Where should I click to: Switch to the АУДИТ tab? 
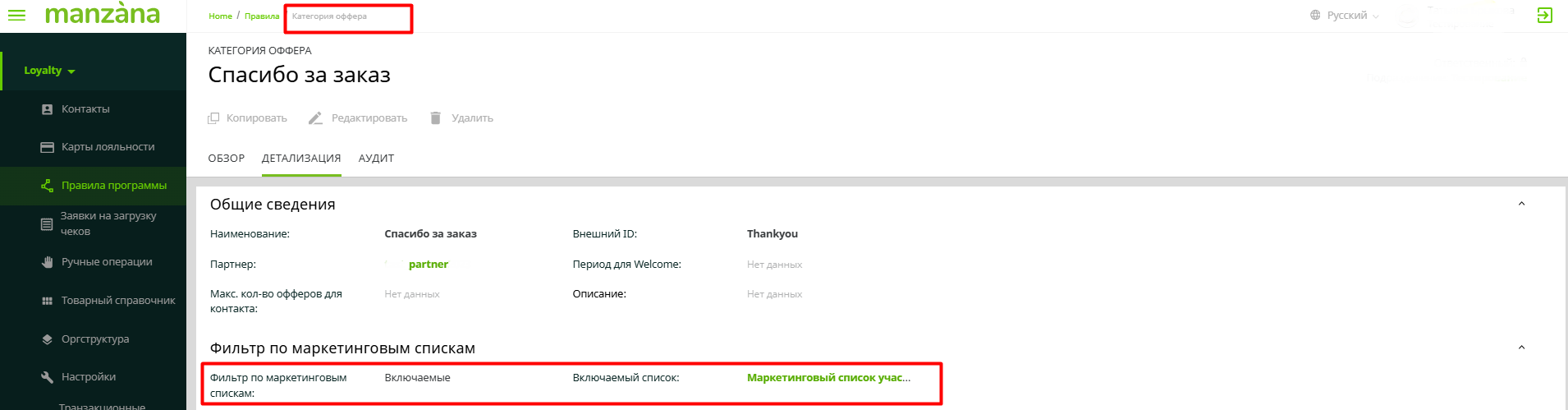376,159
